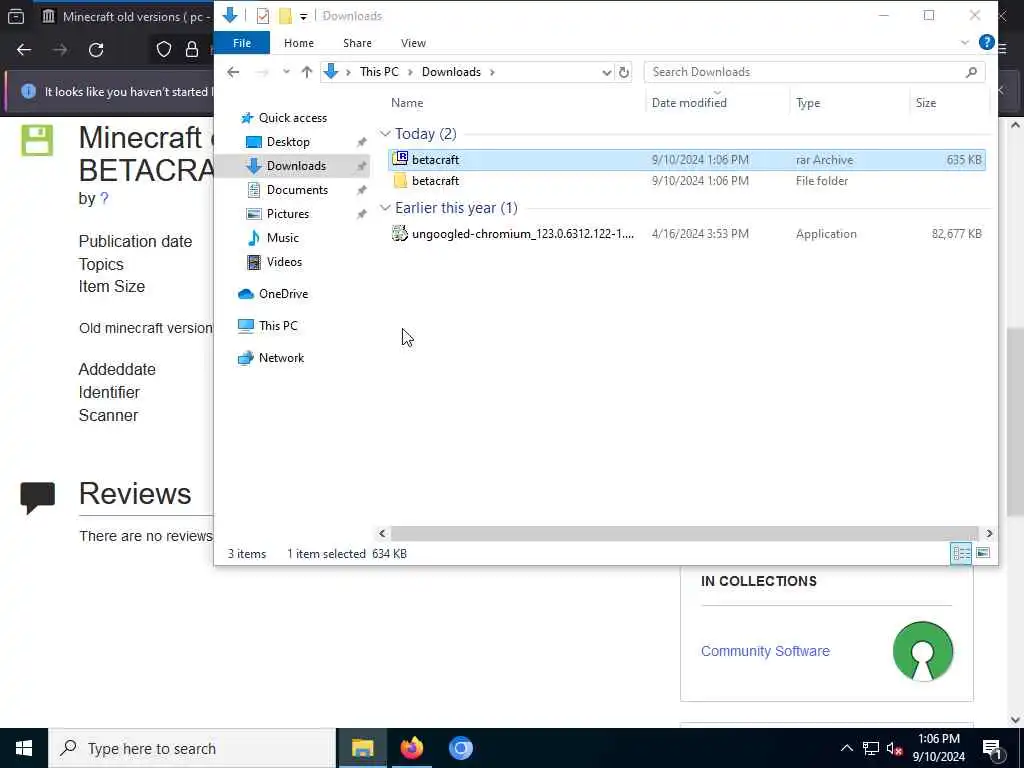This screenshot has height=768, width=1024.
Task: Reload the Firefox page
Action: pyautogui.click(x=96, y=50)
